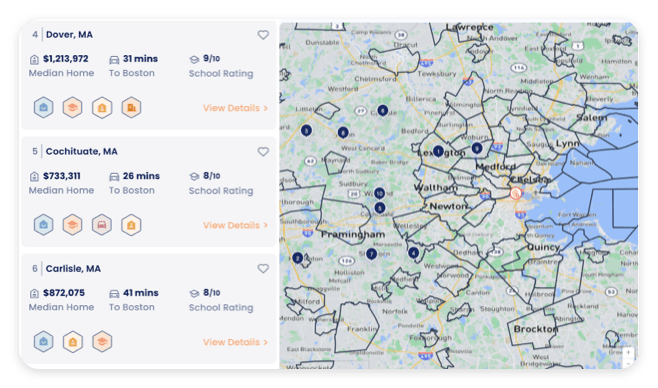The image size is (658, 388).
Task: Click blue home hexagon badge in Dover card
Action: 44,107
